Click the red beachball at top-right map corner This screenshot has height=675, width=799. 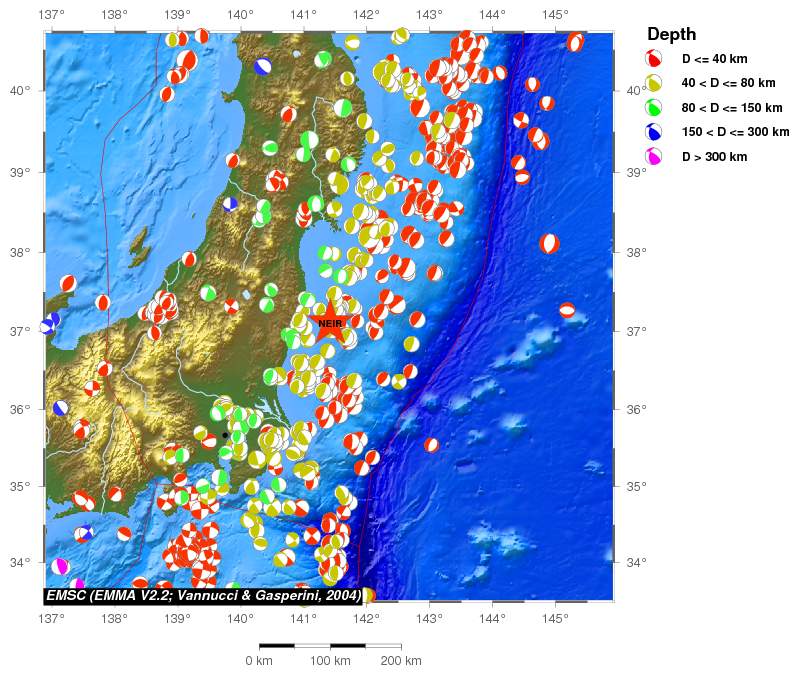(x=575, y=42)
